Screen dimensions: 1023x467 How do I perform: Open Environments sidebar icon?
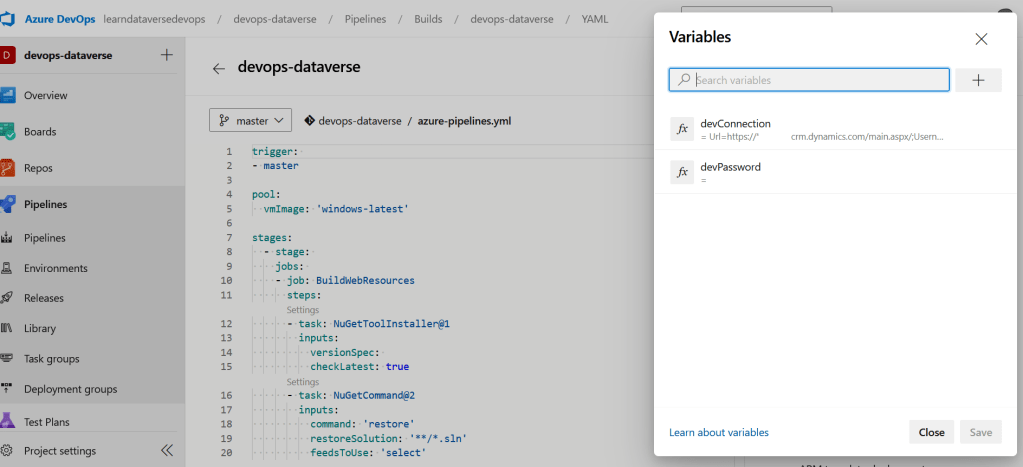coord(8,268)
